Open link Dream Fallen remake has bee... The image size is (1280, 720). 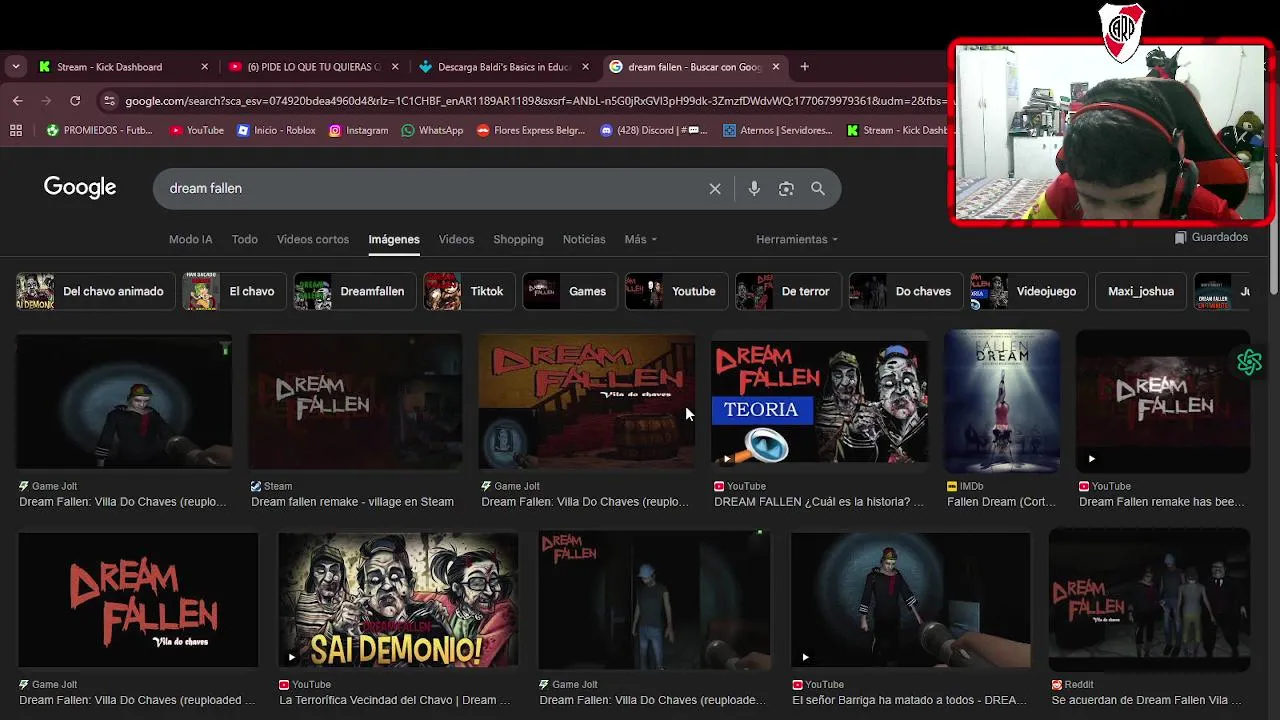point(1162,502)
